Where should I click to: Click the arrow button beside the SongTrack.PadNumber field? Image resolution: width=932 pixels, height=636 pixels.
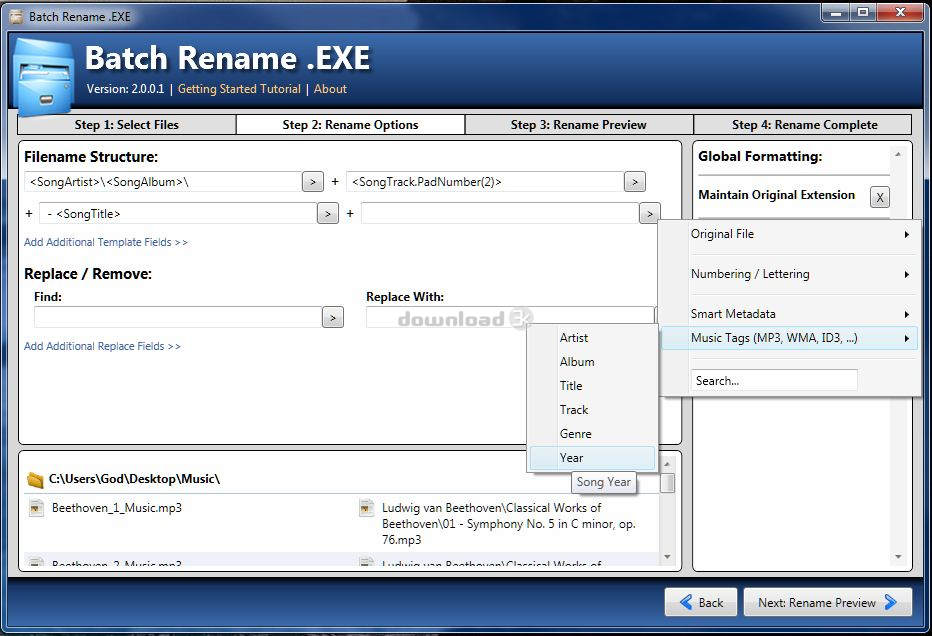point(634,182)
